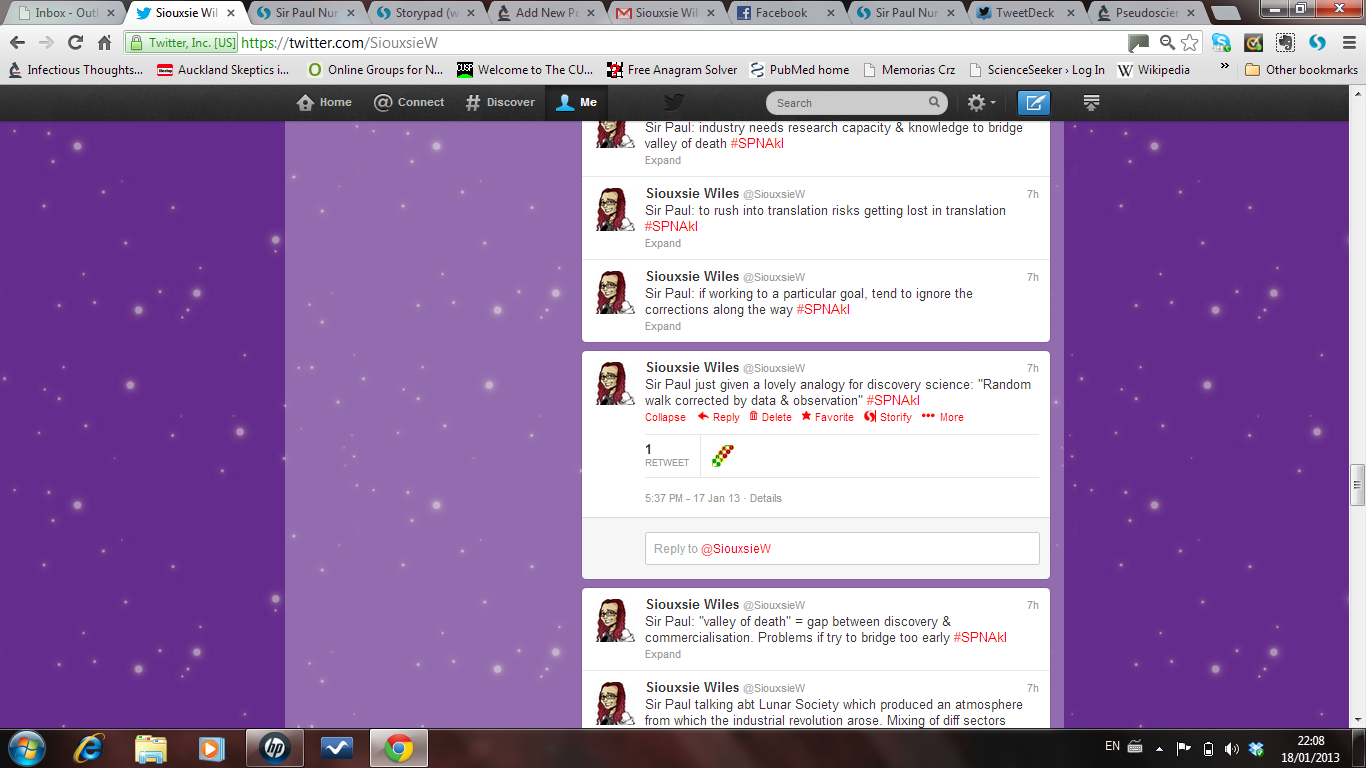Open the browser home page
This screenshot has width=1366, height=768.
[104, 43]
